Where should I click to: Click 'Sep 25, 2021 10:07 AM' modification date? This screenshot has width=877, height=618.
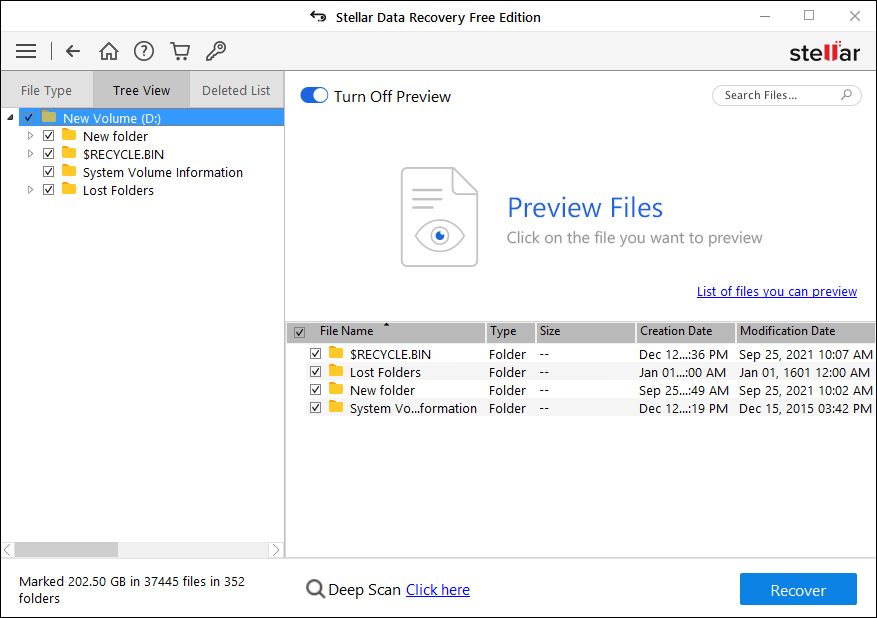[x=805, y=354]
